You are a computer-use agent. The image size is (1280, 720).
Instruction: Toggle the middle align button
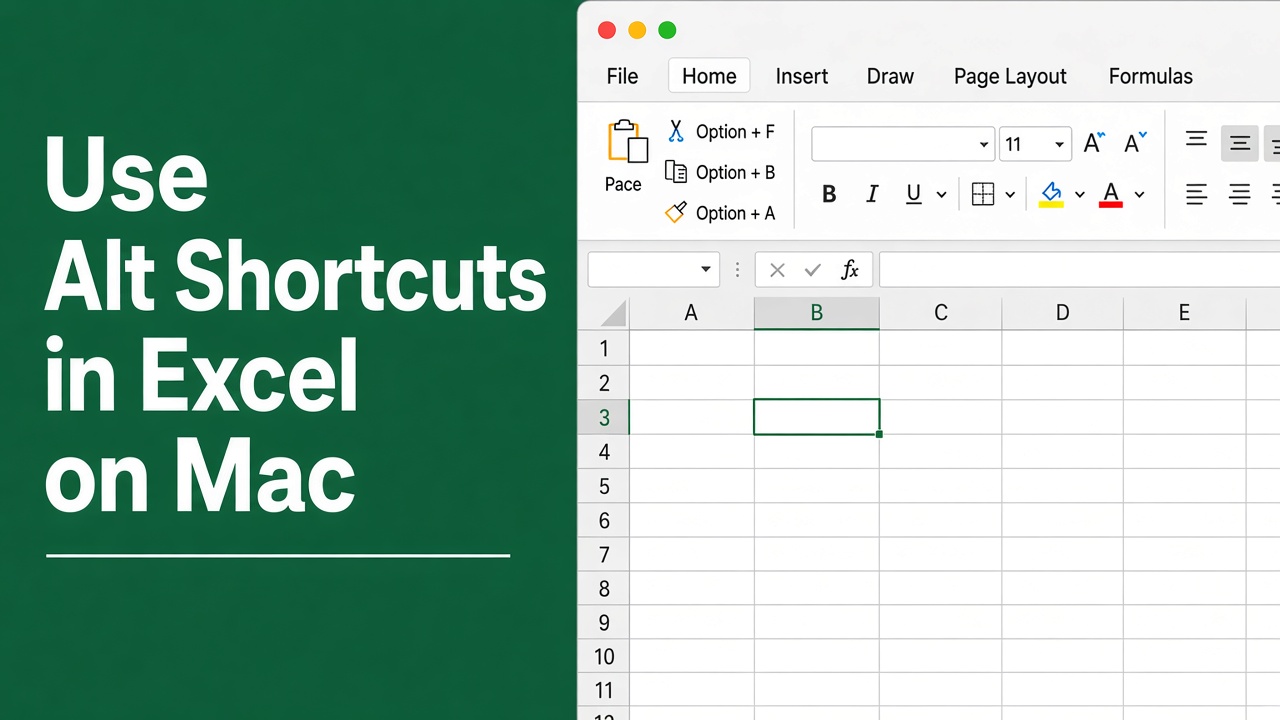click(x=1240, y=144)
